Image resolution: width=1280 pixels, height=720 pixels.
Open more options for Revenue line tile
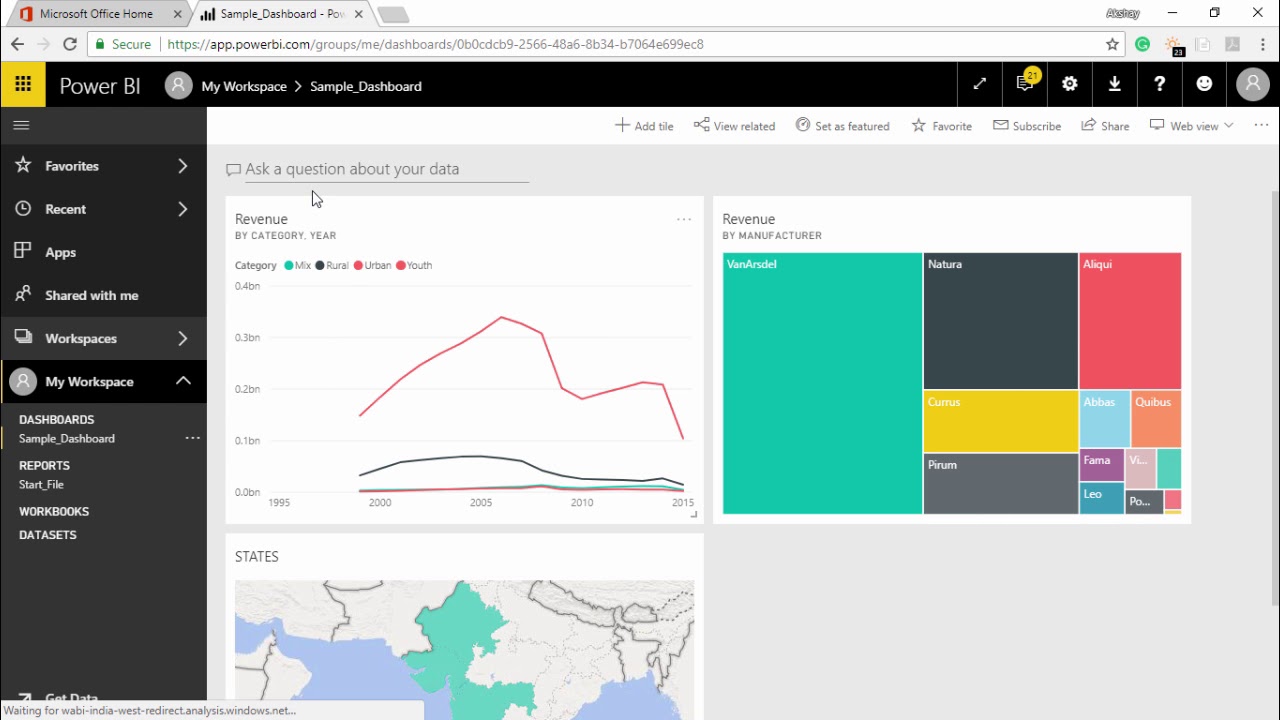[x=684, y=219]
